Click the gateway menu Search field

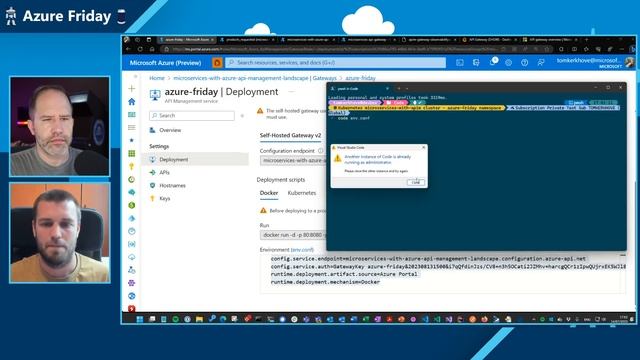[192, 116]
